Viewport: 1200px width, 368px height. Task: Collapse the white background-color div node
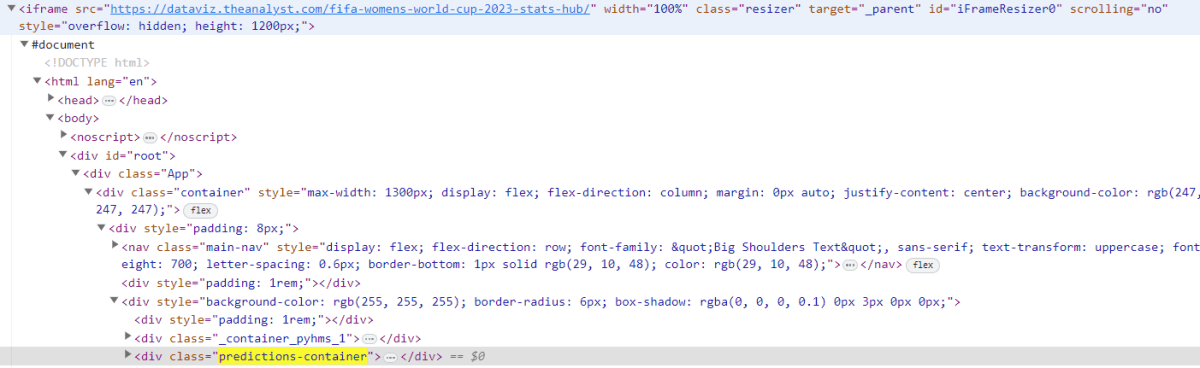tap(115, 301)
